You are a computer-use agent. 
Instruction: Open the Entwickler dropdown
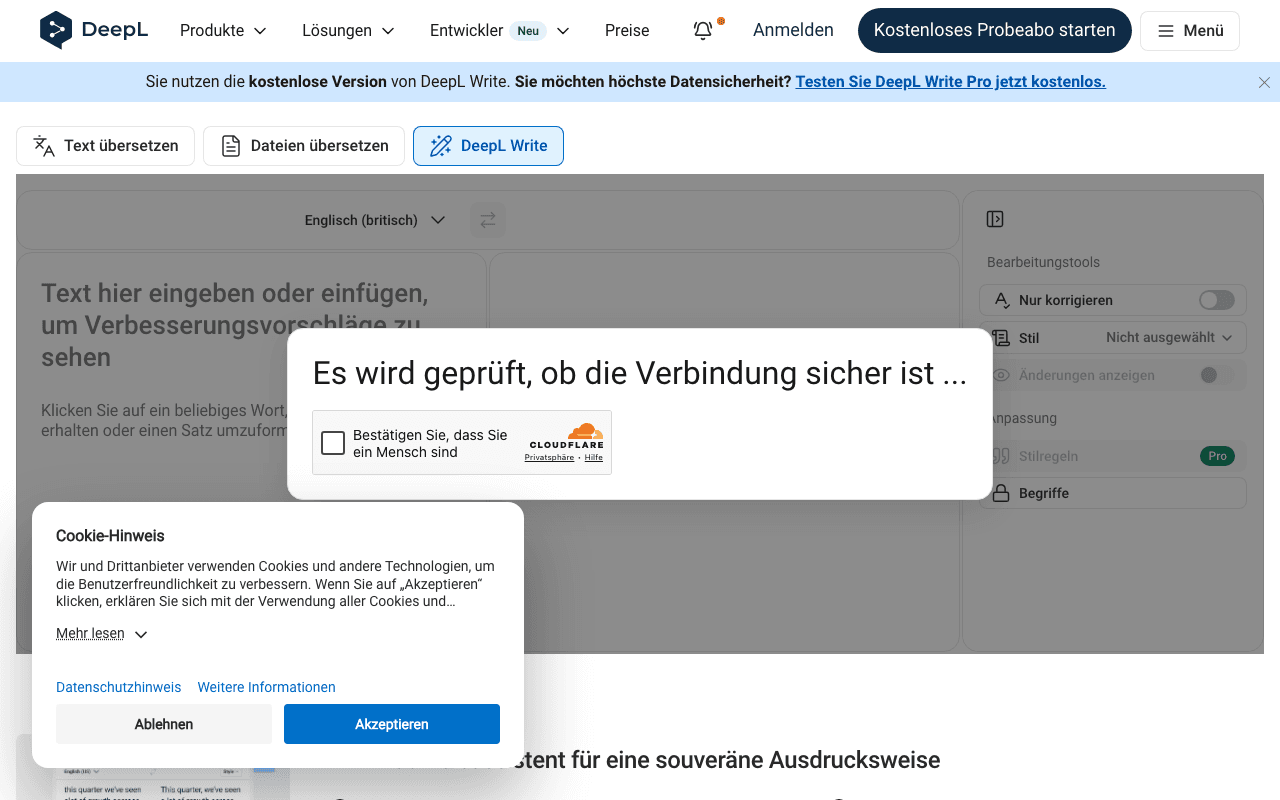pyautogui.click(x=499, y=30)
